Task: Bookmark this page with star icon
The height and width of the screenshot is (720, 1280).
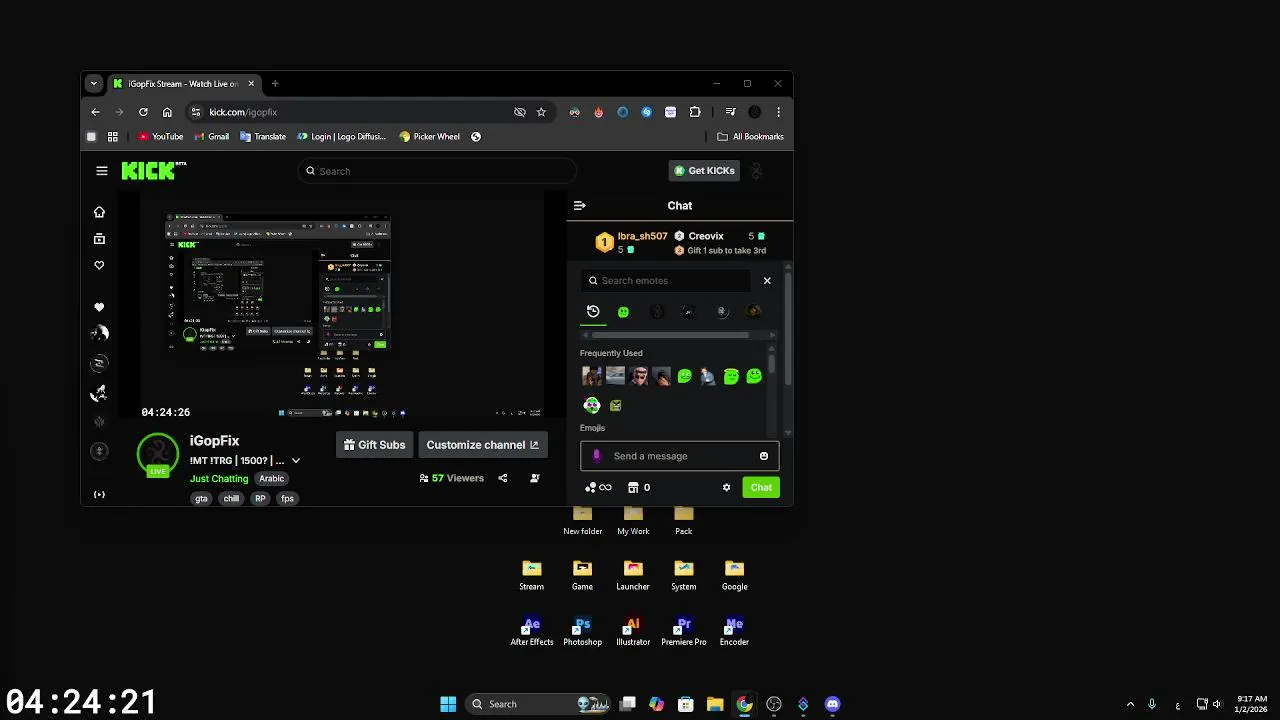Action: coord(541,112)
